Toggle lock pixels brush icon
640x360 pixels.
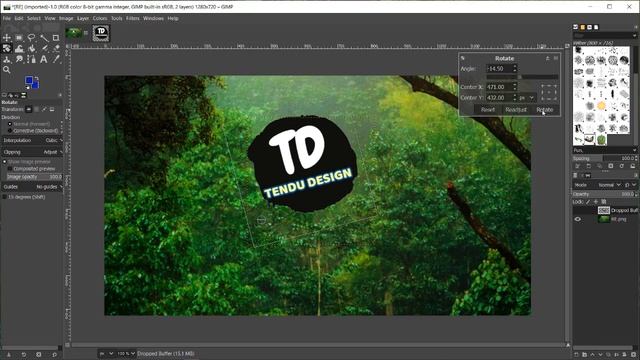[588, 202]
